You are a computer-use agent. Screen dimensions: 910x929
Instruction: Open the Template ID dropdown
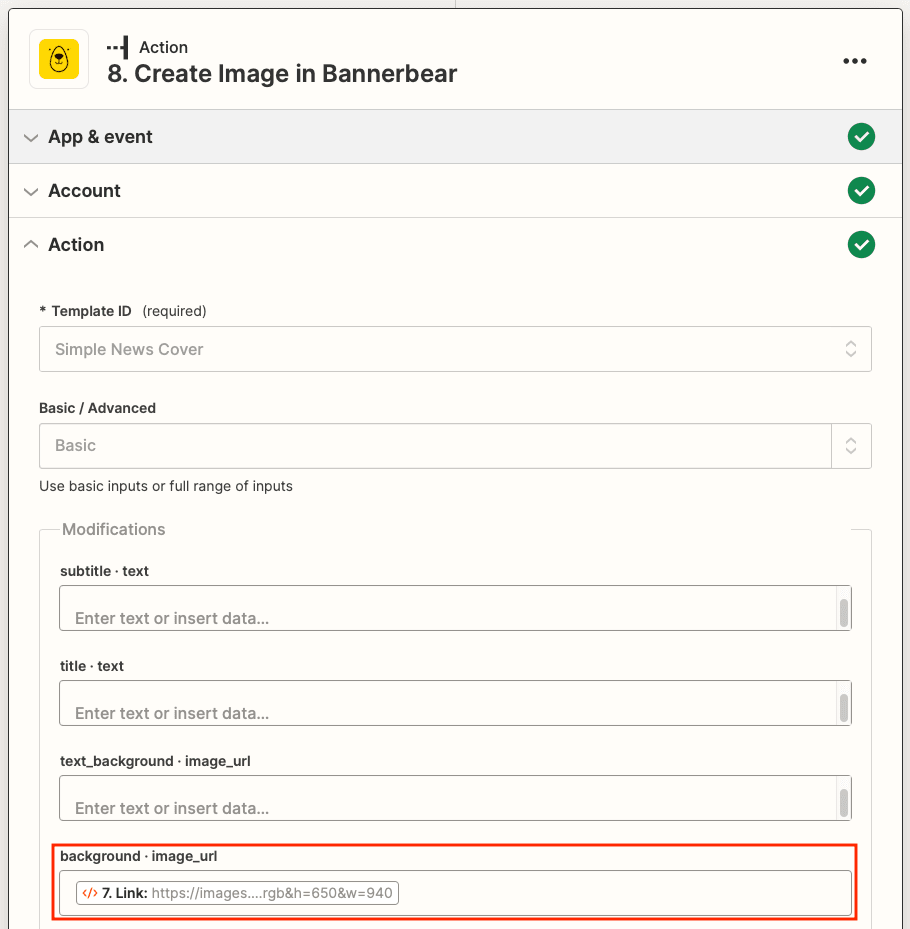pyautogui.click(x=851, y=349)
